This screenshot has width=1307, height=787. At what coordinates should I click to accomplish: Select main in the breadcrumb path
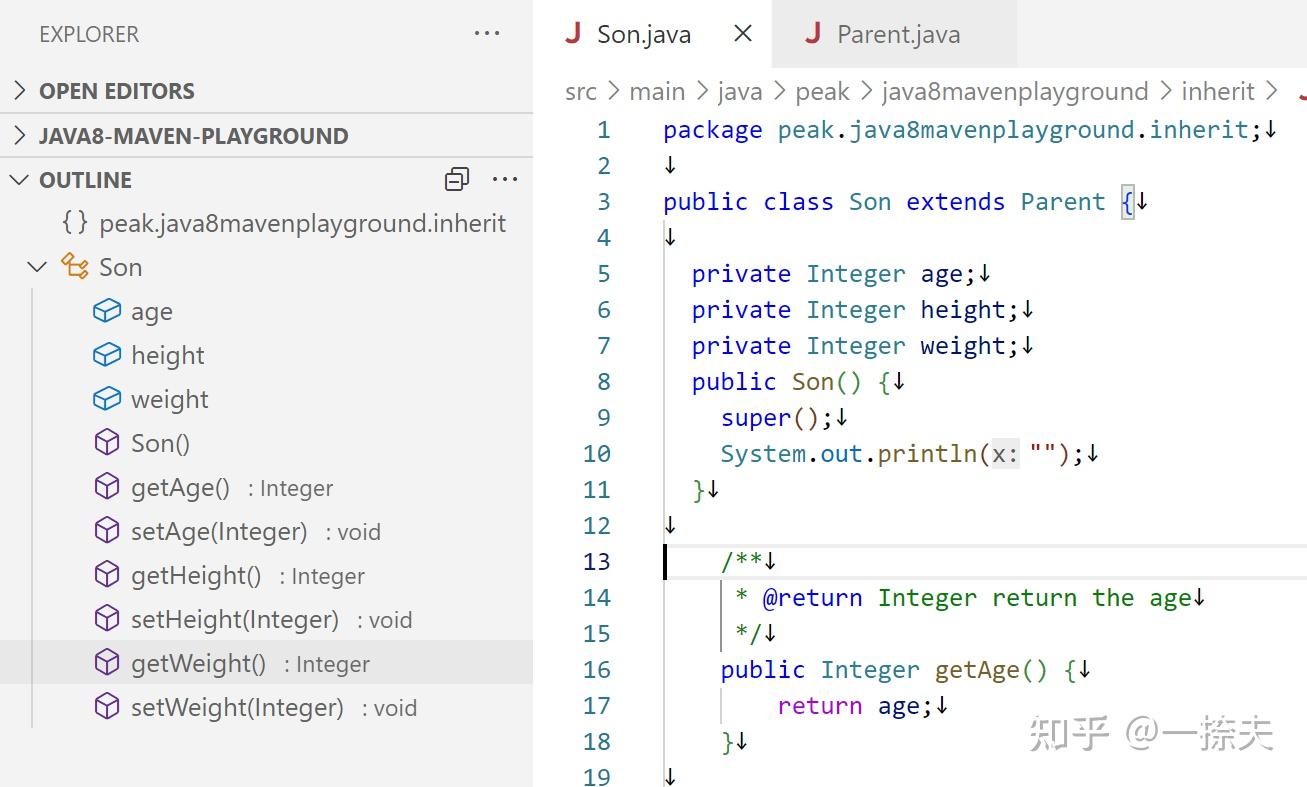coord(657,91)
